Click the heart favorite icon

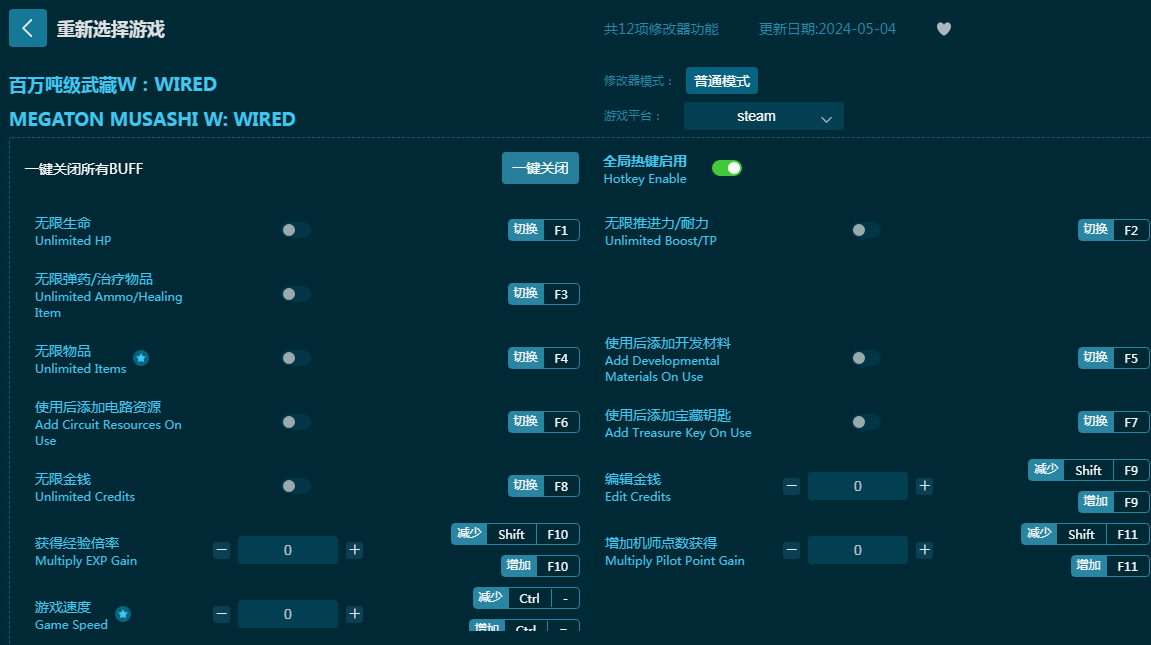(944, 29)
